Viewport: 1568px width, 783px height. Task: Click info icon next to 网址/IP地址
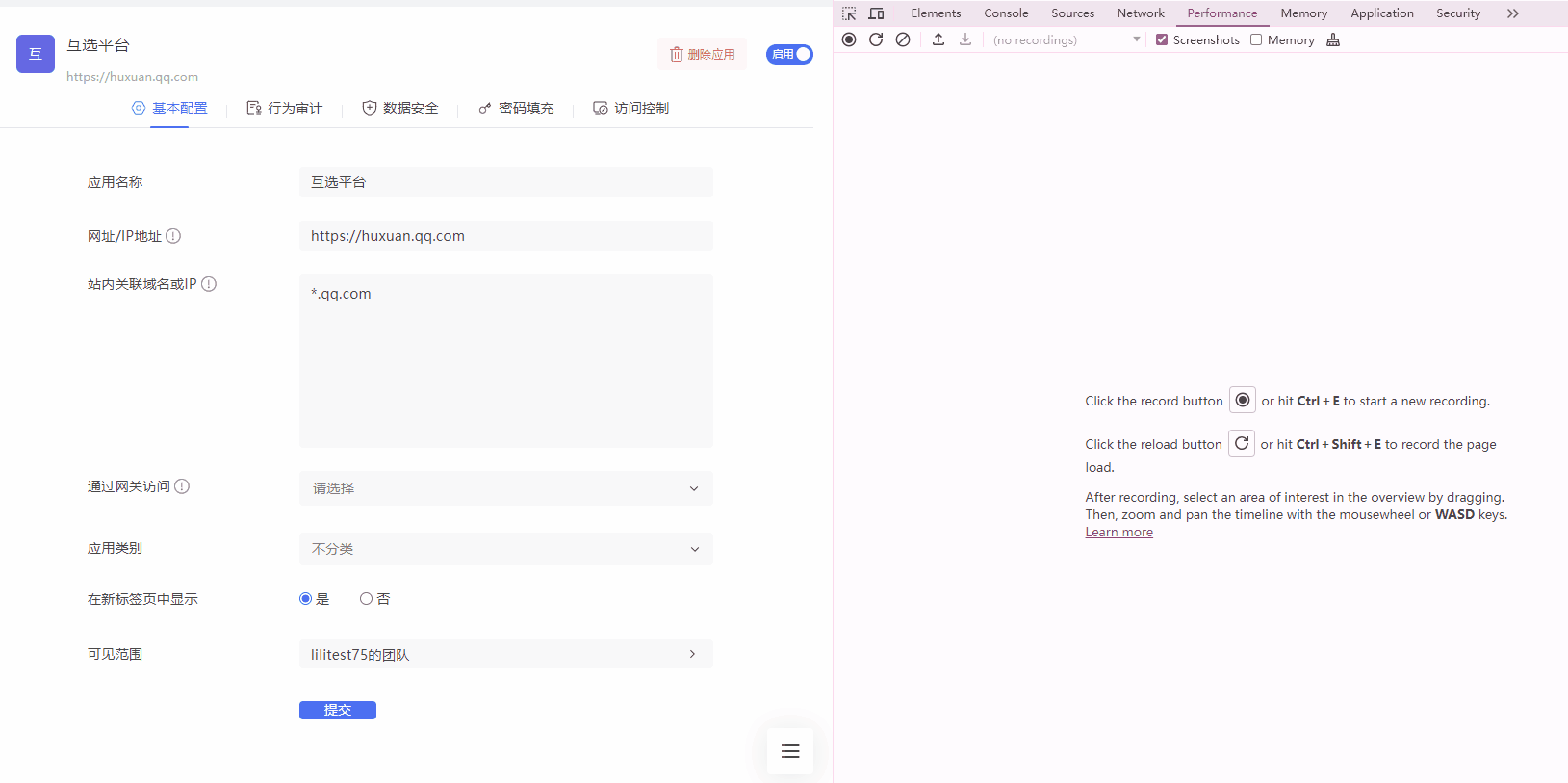pyautogui.click(x=173, y=236)
